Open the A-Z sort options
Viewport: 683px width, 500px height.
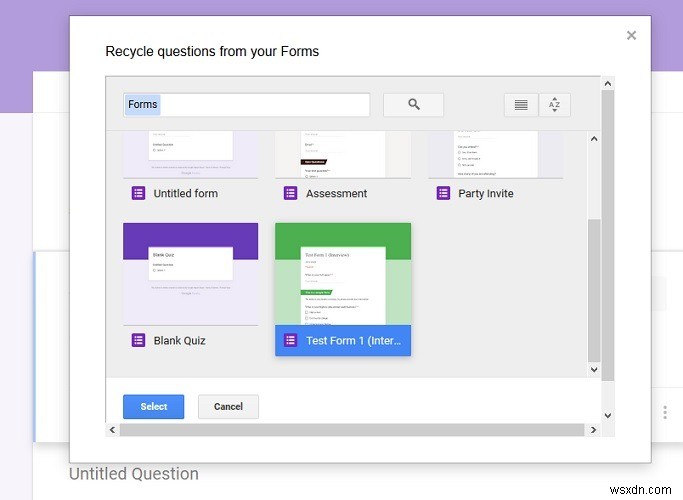click(554, 105)
